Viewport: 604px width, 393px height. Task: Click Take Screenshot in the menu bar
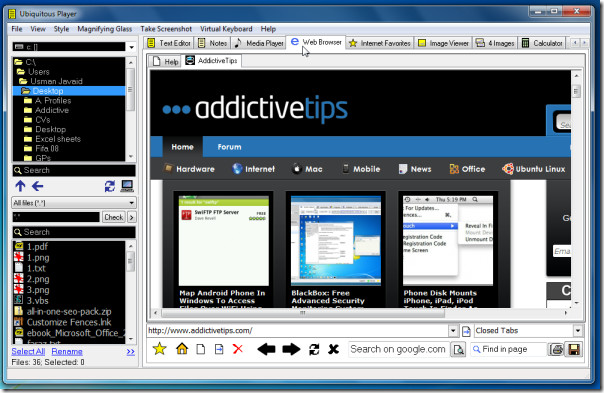point(166,29)
